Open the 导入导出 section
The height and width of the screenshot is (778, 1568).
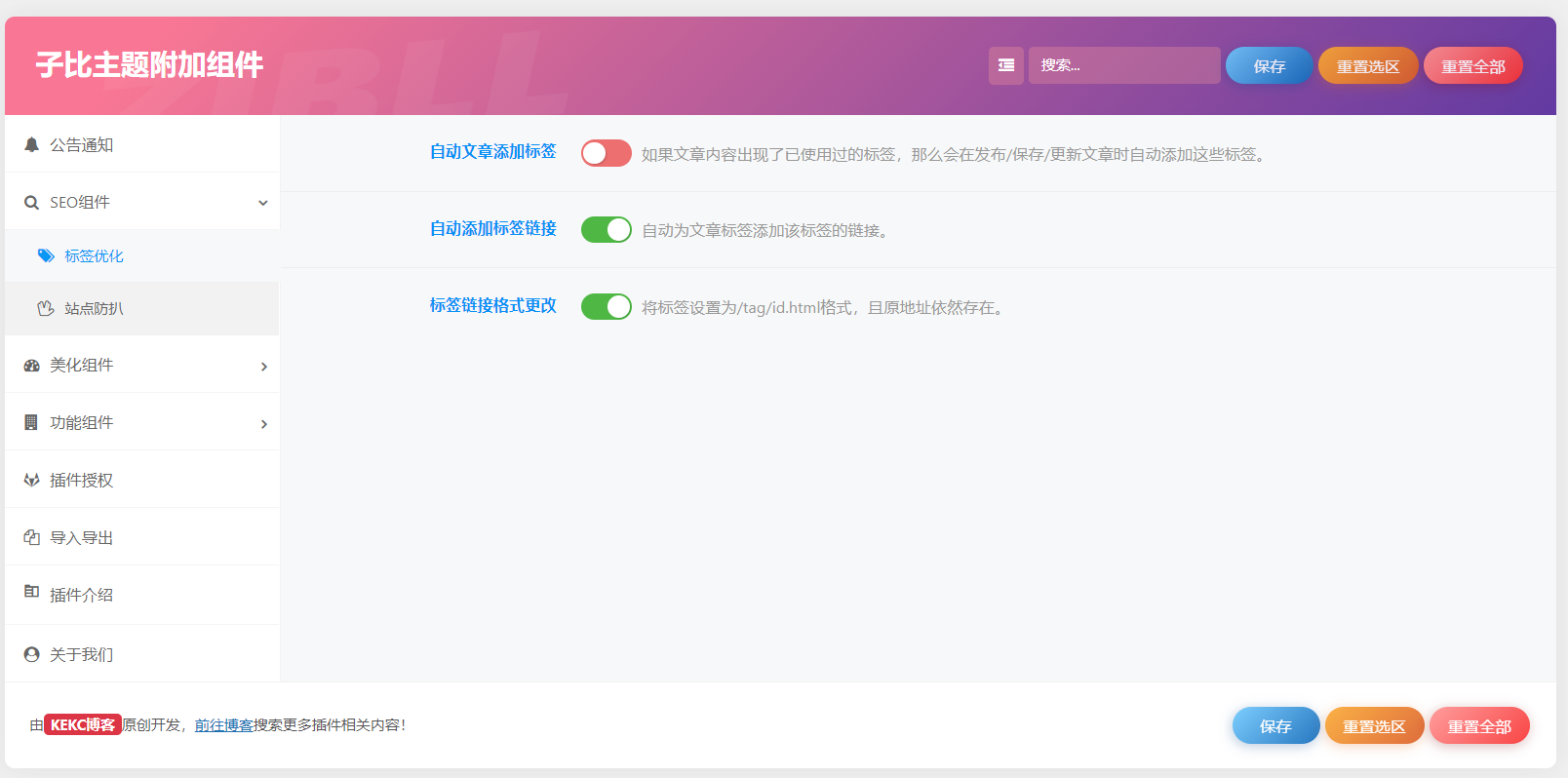(142, 537)
